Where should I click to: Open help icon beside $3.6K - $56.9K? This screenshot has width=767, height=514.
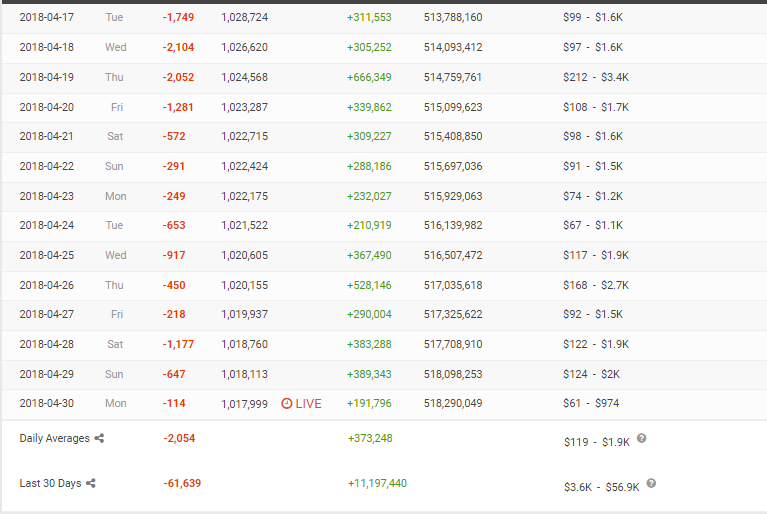[651, 483]
